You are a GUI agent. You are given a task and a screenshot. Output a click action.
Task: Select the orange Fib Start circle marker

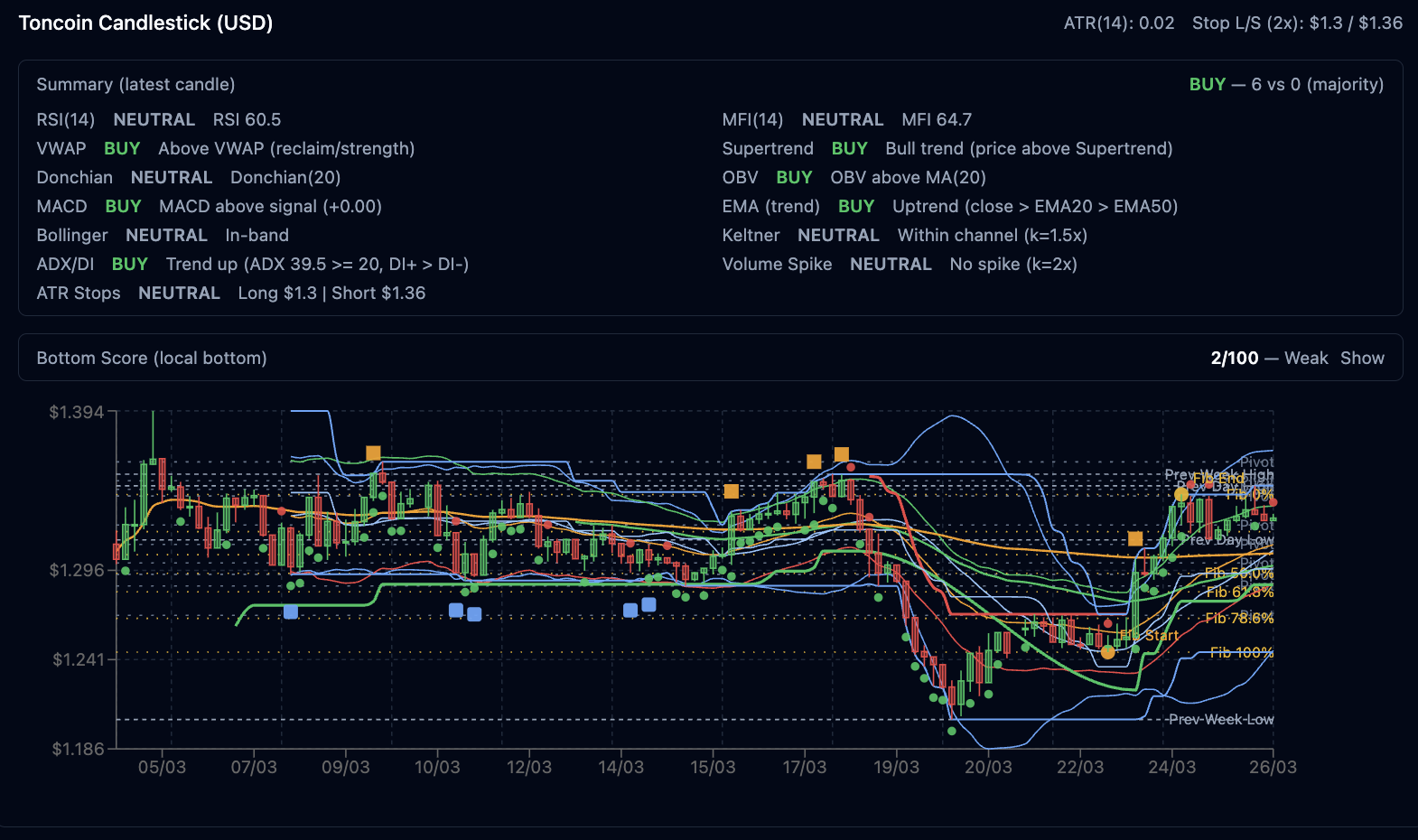[1108, 652]
